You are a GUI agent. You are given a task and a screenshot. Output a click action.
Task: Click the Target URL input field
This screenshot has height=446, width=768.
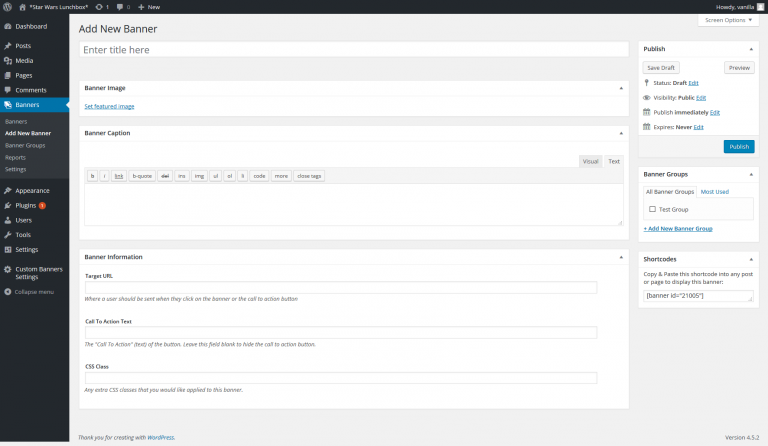click(341, 288)
